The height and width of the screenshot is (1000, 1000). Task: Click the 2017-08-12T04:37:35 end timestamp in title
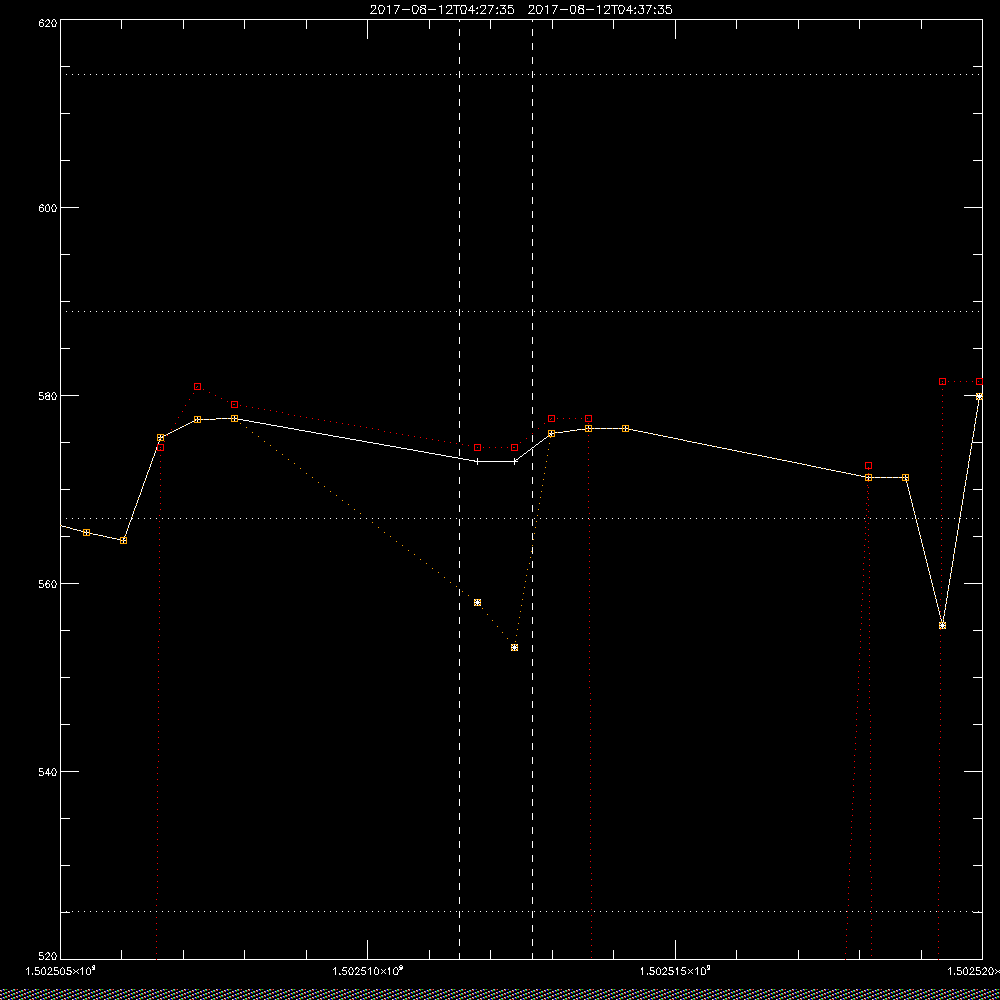pos(600,10)
